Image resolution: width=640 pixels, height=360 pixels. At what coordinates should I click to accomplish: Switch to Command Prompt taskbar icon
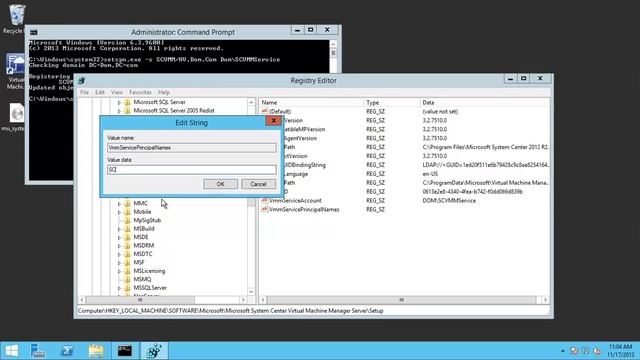point(125,351)
